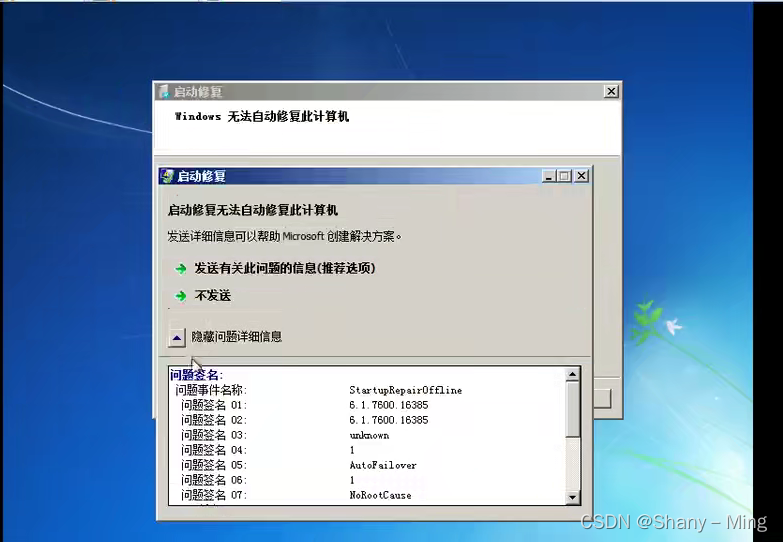Click the title bar icon of the back 启动修复 window

tap(163, 91)
